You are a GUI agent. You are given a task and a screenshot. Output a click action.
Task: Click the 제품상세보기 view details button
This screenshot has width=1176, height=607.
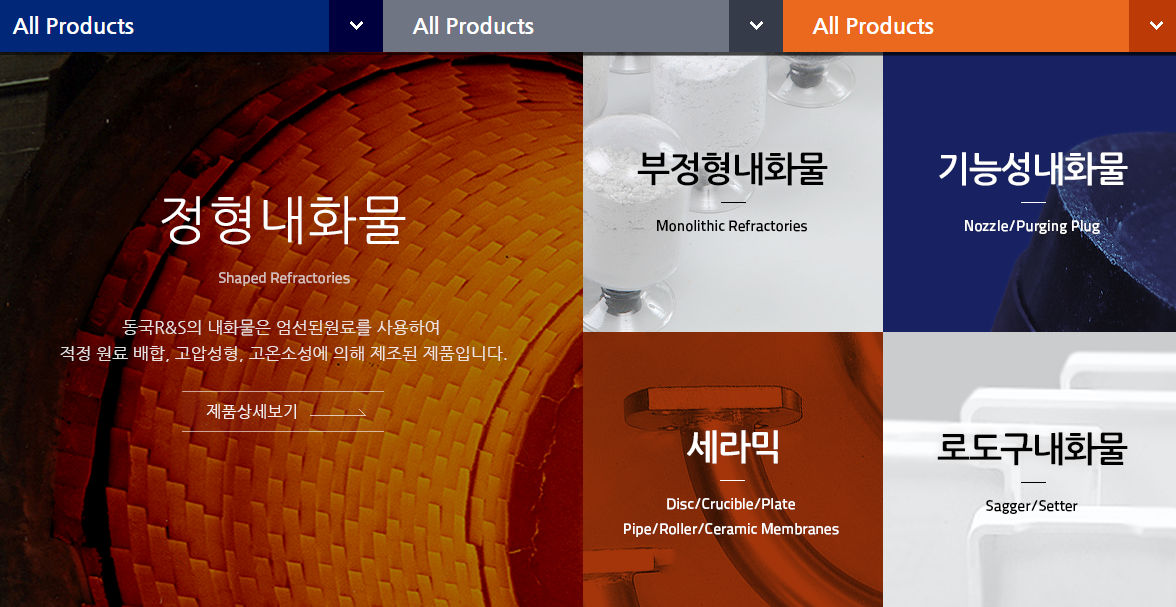pyautogui.click(x=283, y=411)
